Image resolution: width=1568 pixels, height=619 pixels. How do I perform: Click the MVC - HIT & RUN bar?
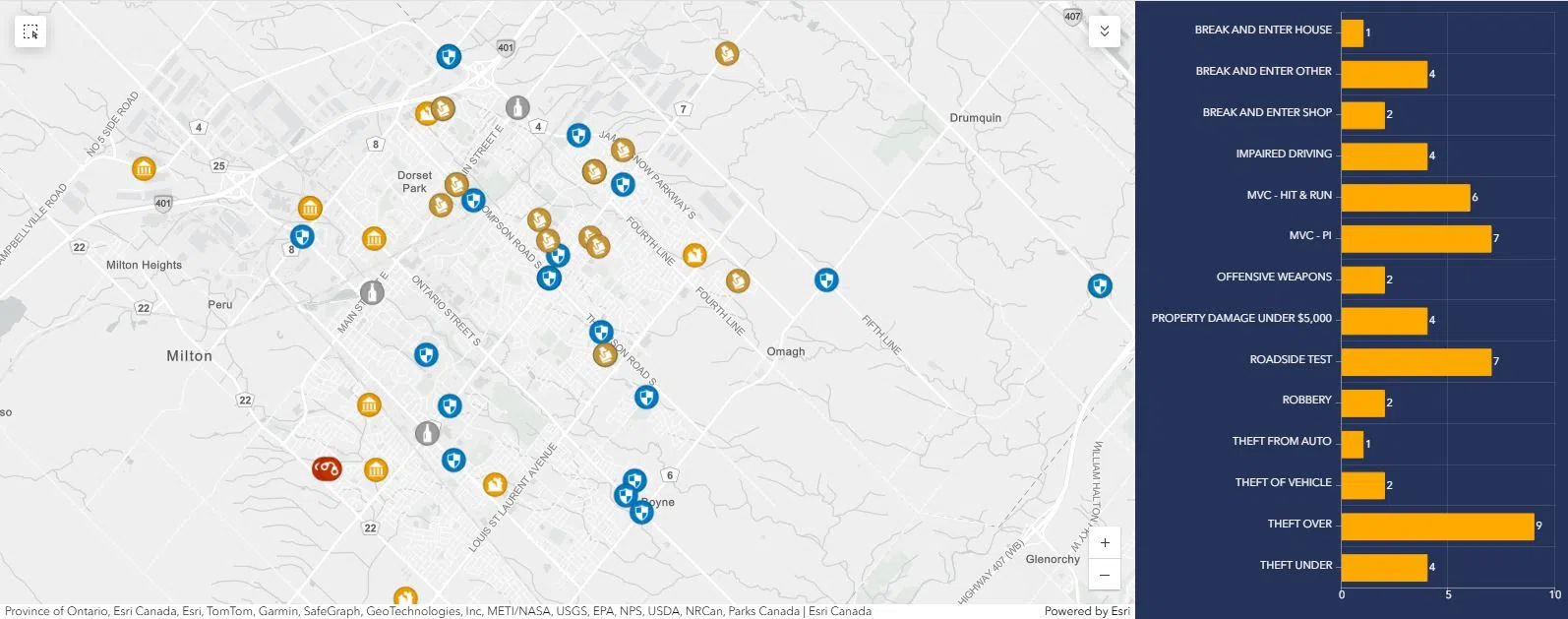pos(1405,197)
